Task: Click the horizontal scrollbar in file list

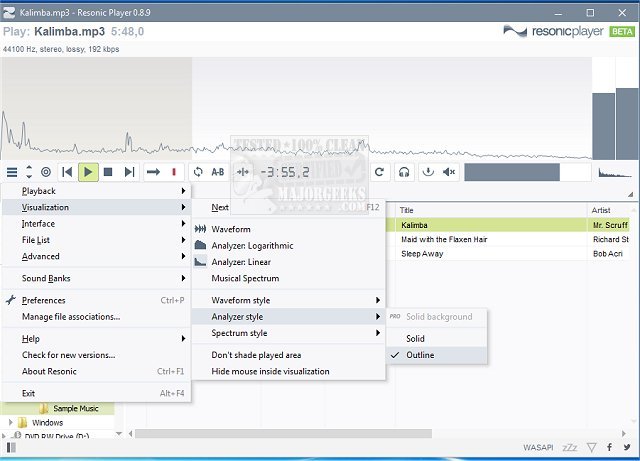Action: point(283,433)
